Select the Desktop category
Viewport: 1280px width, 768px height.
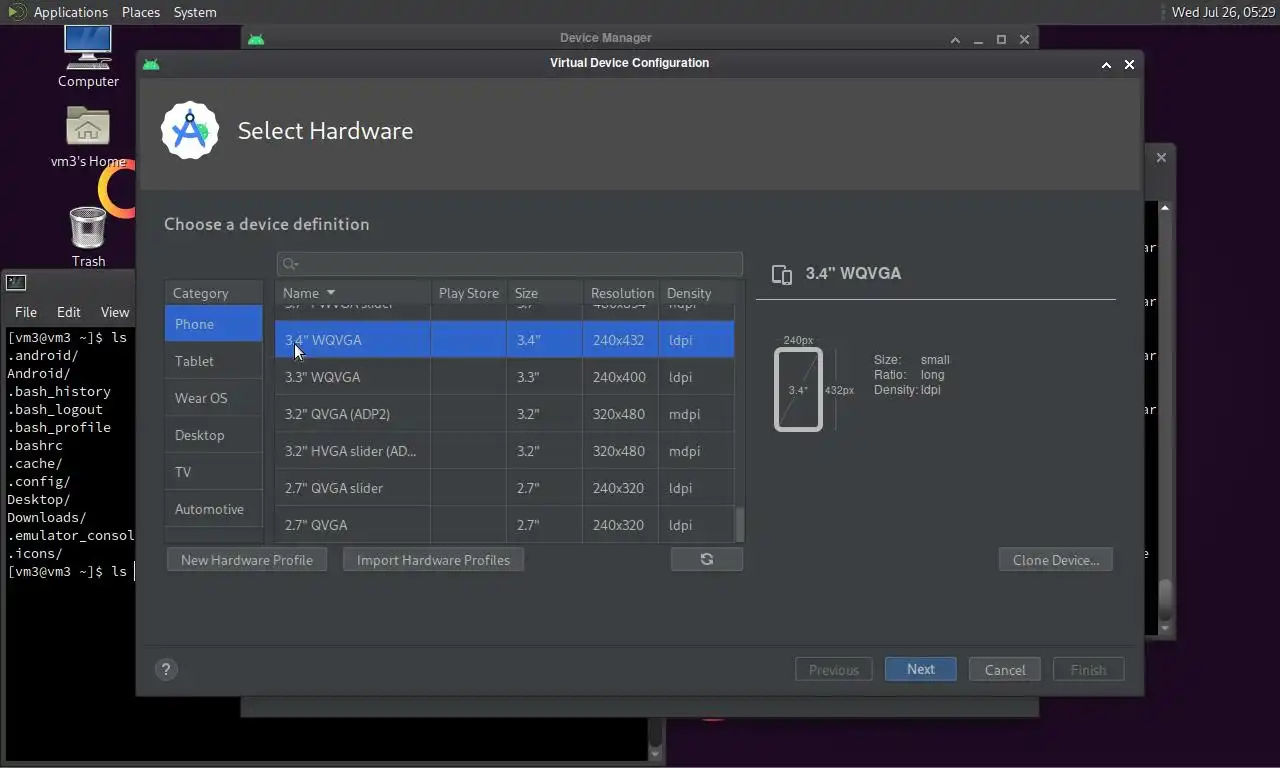(213, 435)
